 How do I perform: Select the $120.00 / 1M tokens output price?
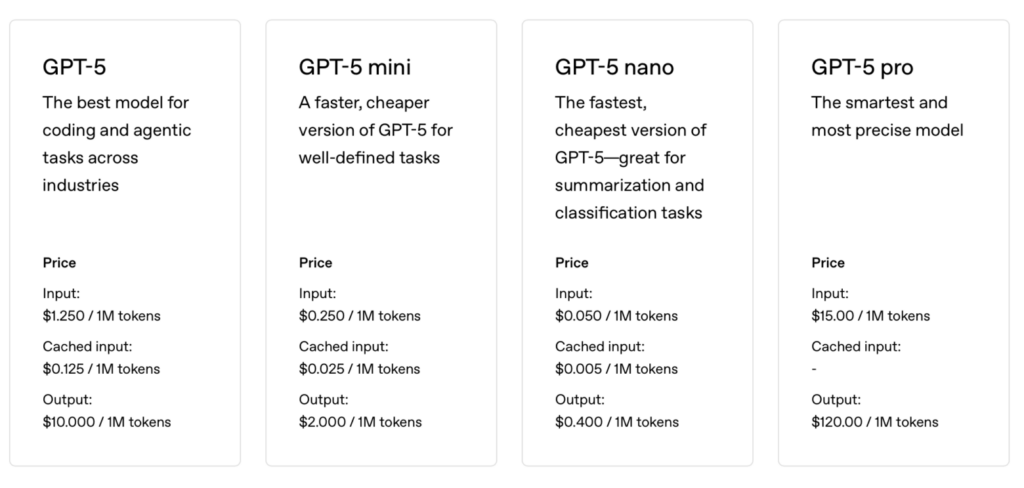[875, 422]
